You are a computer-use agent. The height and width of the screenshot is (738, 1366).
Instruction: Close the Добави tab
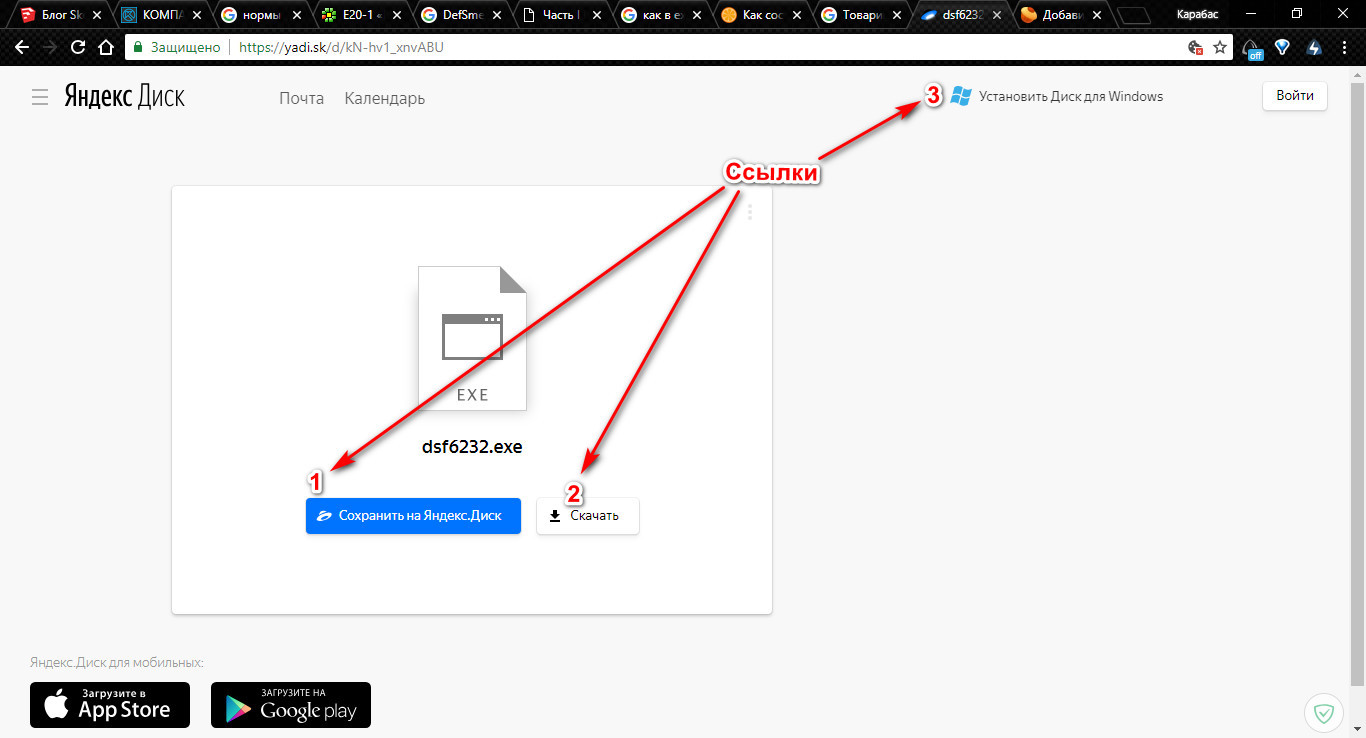pyautogui.click(x=1096, y=16)
